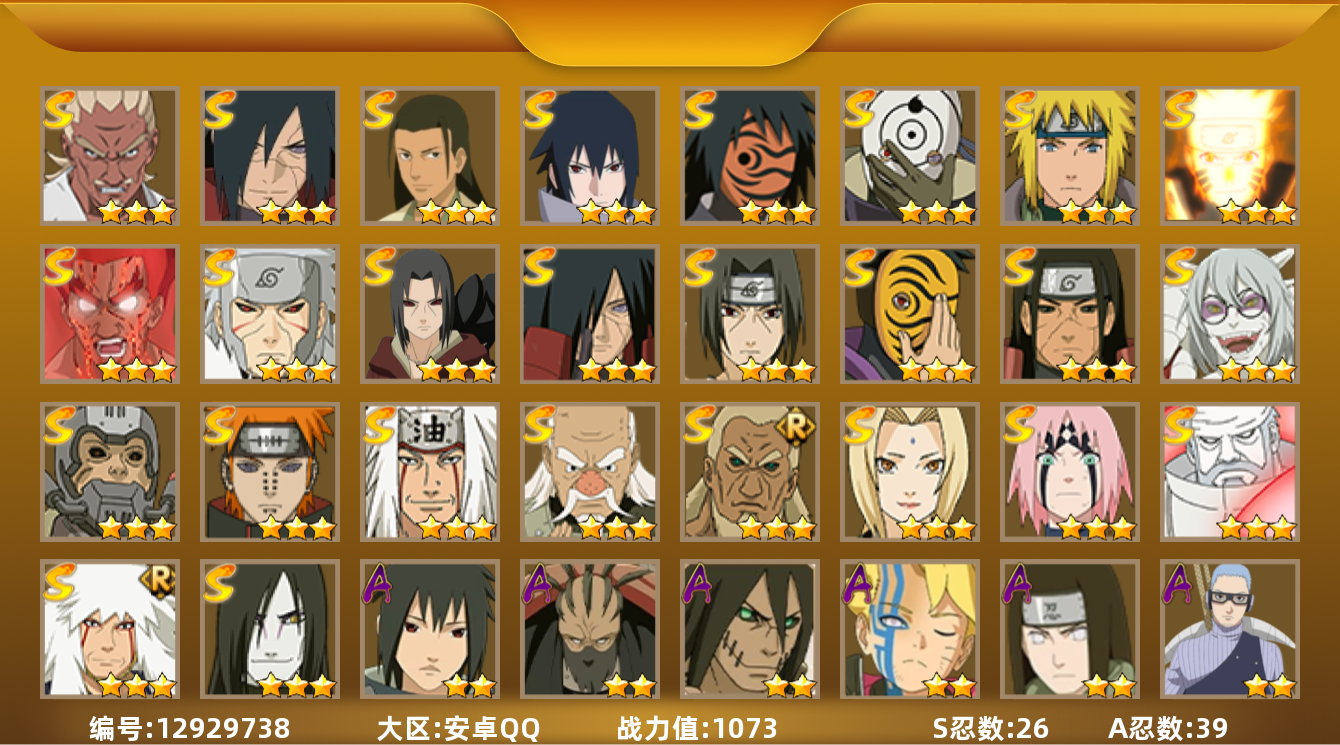The width and height of the screenshot is (1340, 745).
Task: Choose the glowing golden chakra ninja portrait
Action: pos(1229,155)
